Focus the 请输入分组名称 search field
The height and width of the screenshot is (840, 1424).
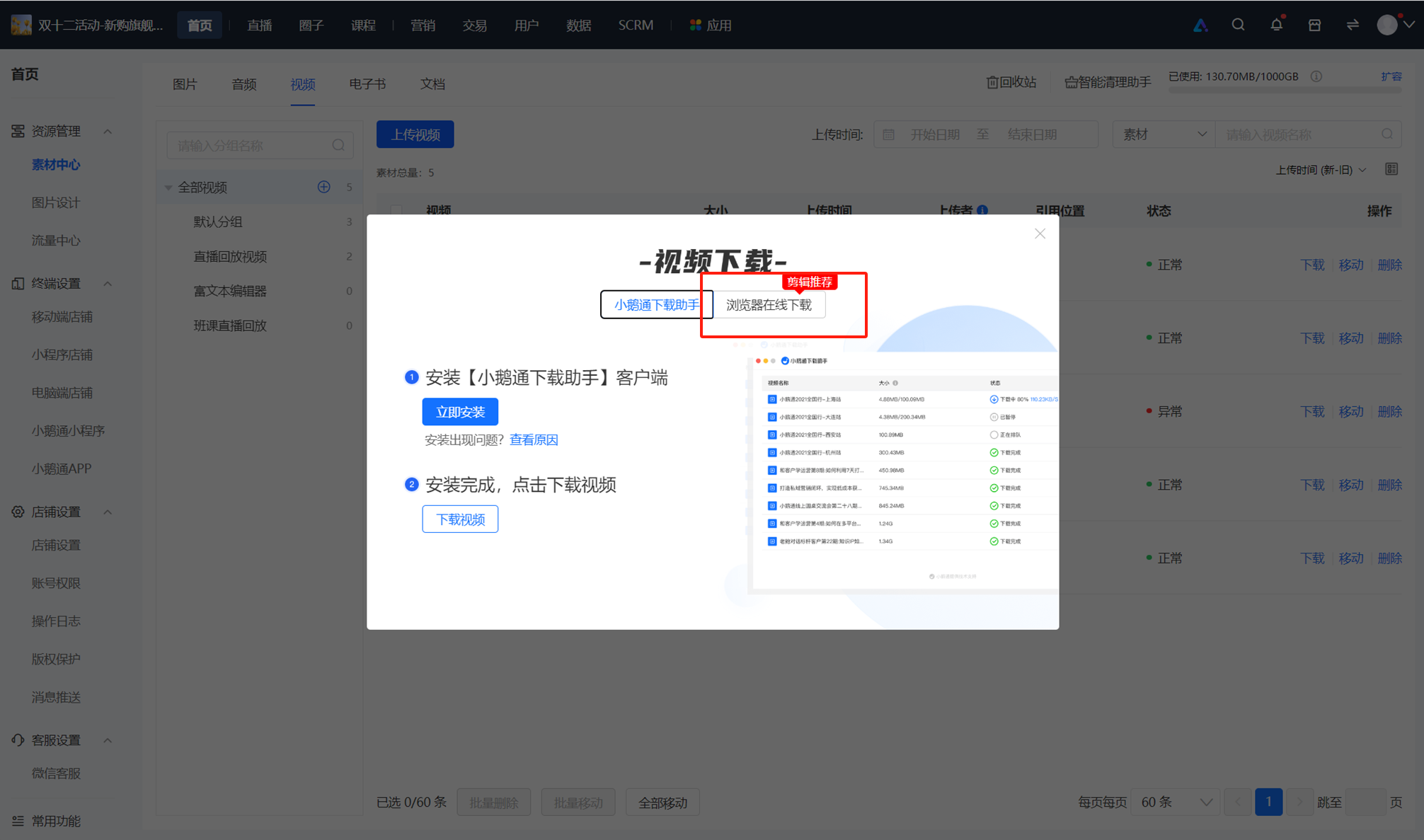[x=260, y=145]
